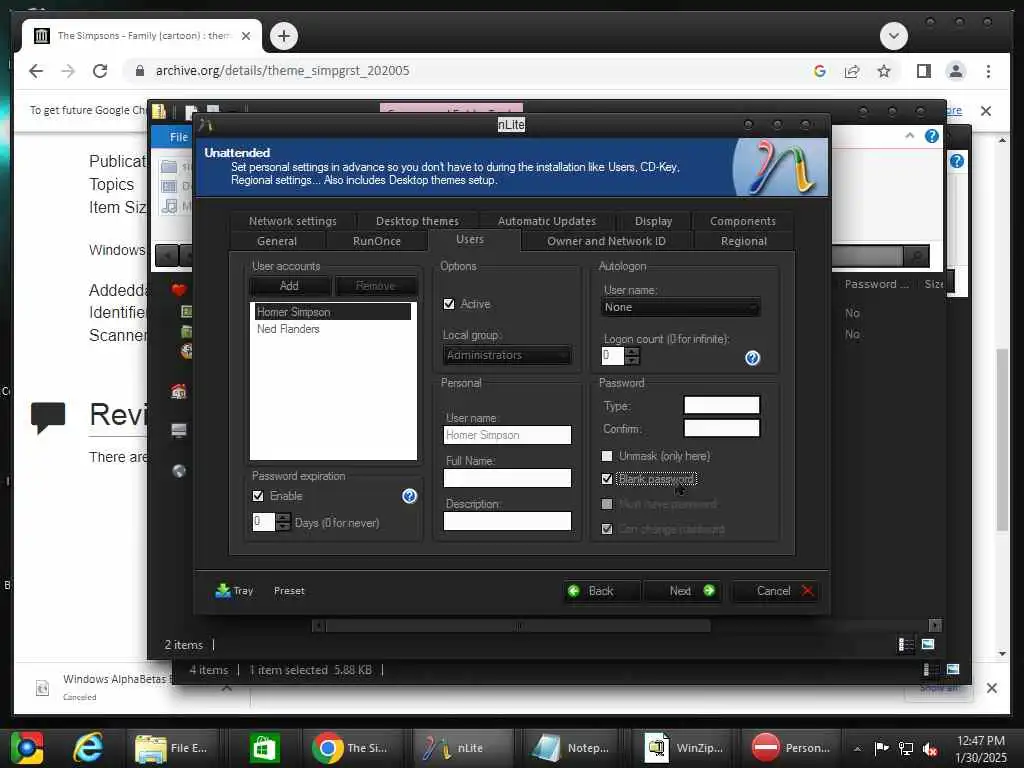The height and width of the screenshot is (768, 1024).
Task: Click Next to continue in nLite
Action: pyautogui.click(x=682, y=590)
